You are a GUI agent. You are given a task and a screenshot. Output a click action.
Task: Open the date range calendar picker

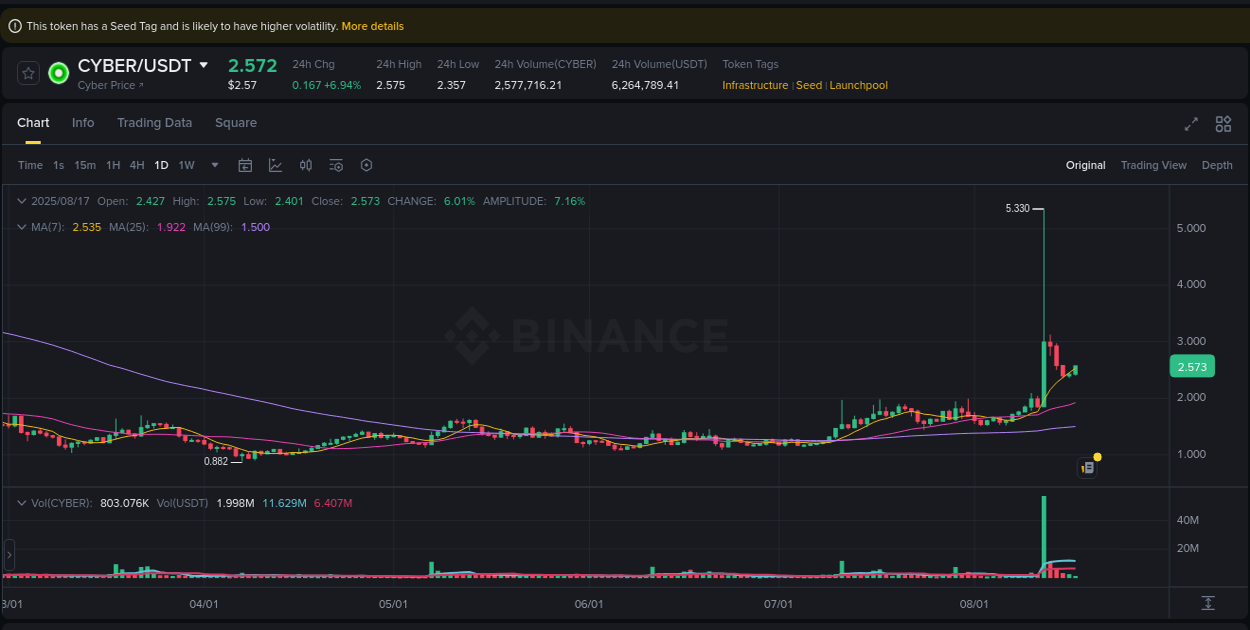tap(245, 165)
